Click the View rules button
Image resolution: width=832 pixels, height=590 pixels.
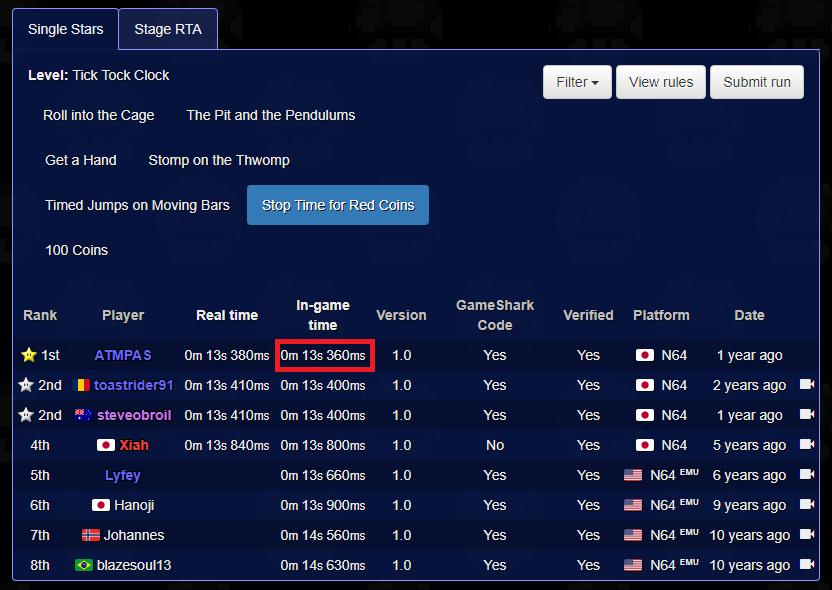pos(661,82)
